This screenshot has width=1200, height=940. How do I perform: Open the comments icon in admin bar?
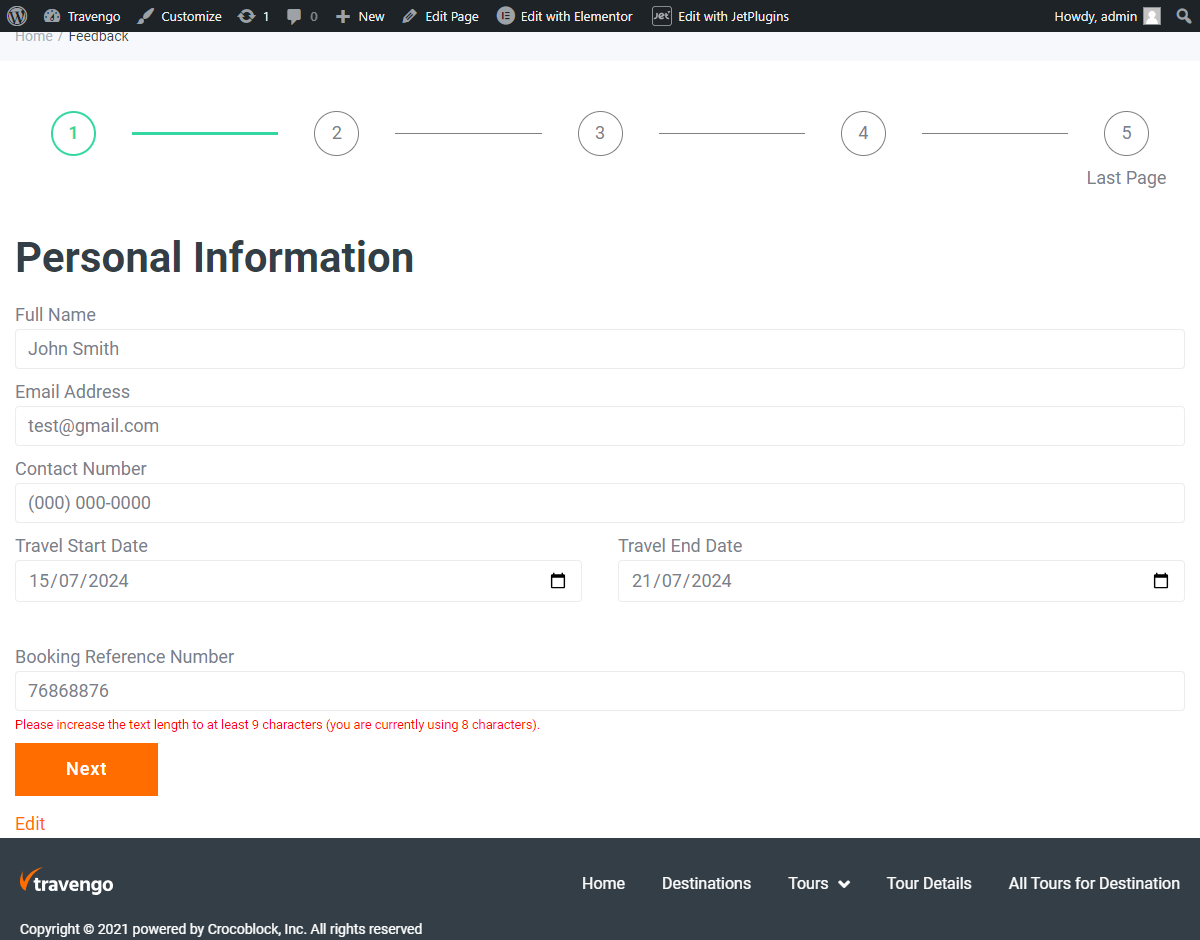click(x=300, y=15)
